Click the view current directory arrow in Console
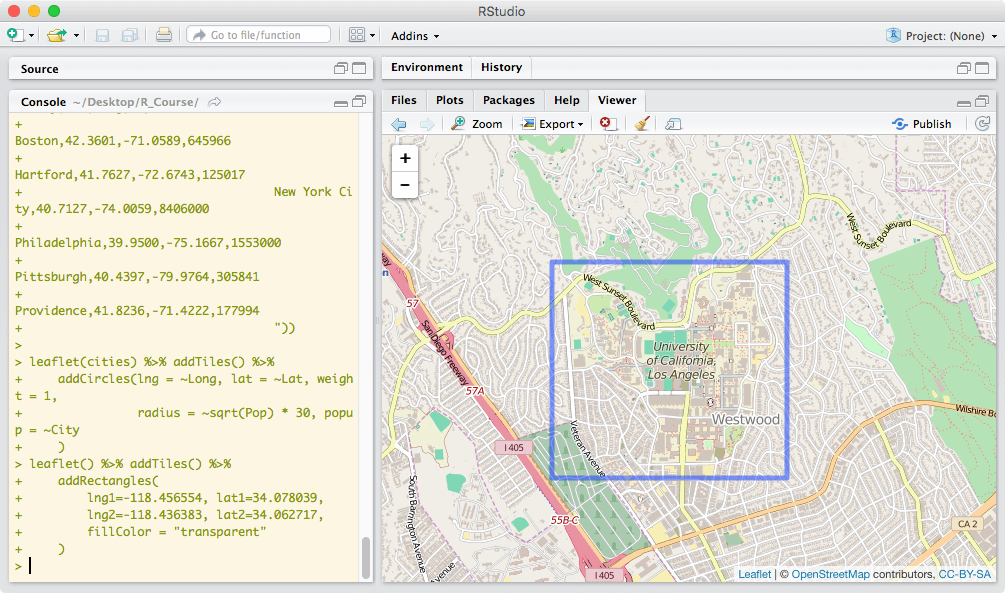This screenshot has height=593, width=1005. (x=215, y=102)
